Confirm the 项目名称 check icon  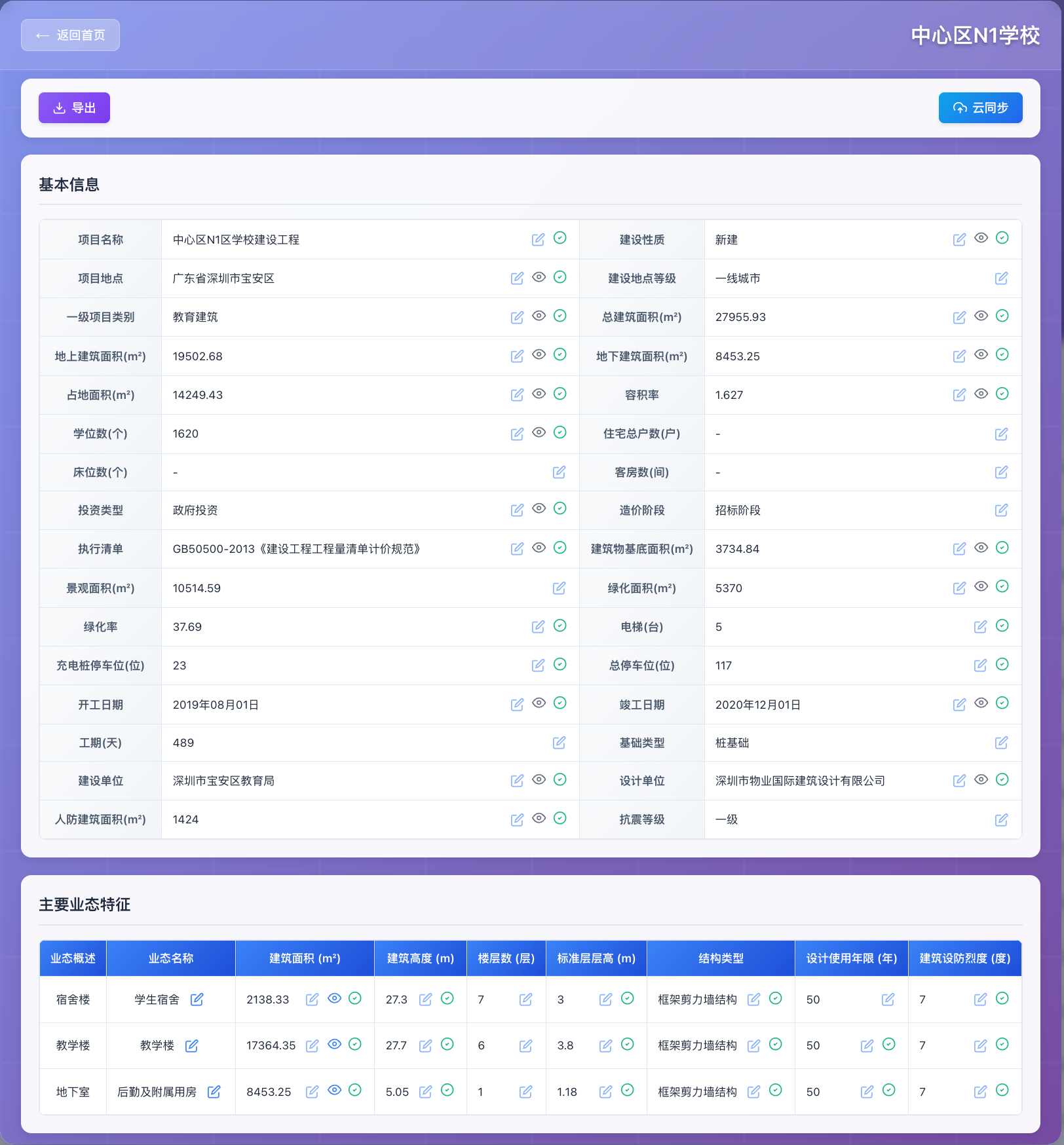tap(560, 238)
